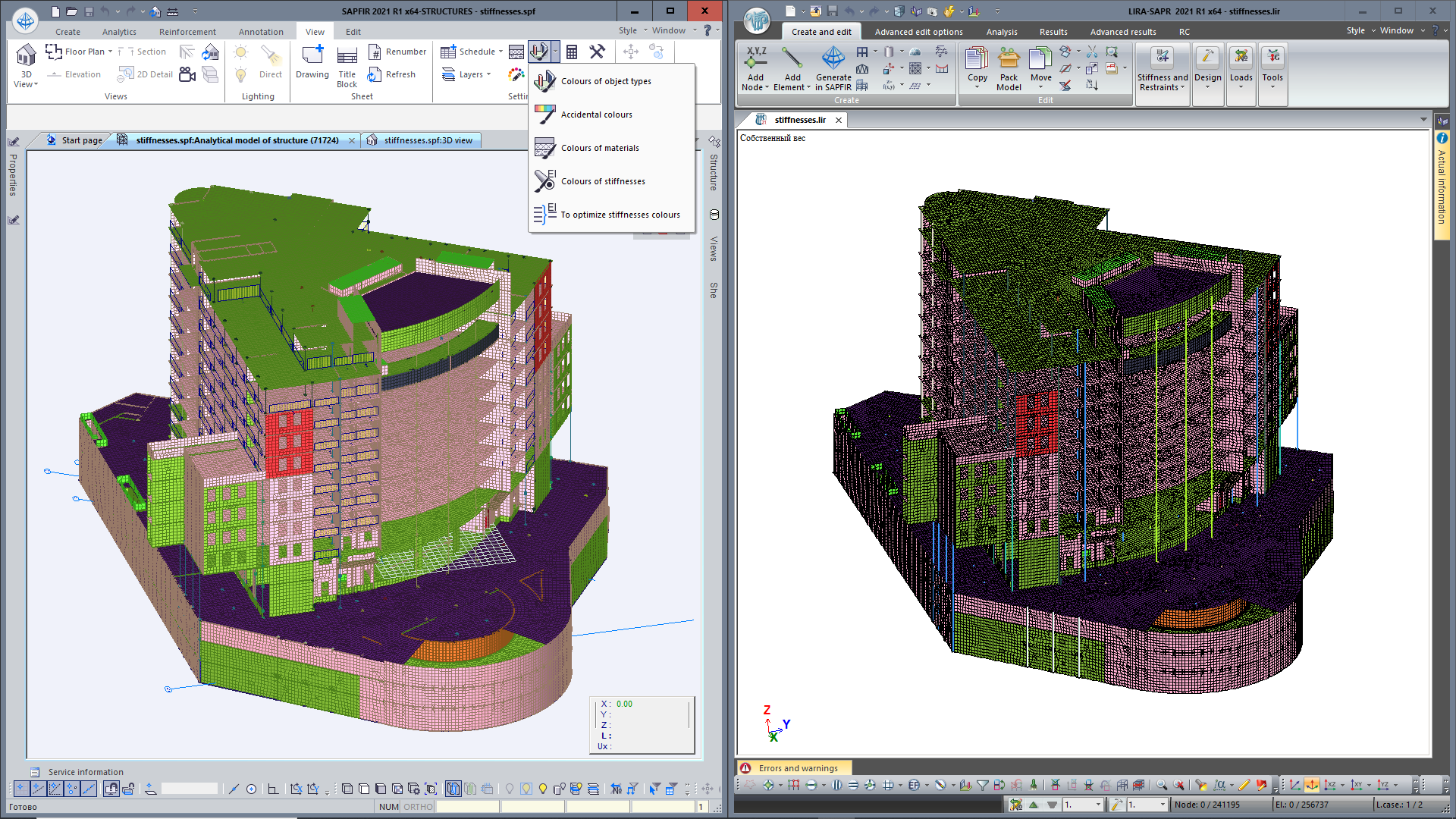Click Generate in SAPFIR icon
1456x819 pixels.
(x=833, y=59)
